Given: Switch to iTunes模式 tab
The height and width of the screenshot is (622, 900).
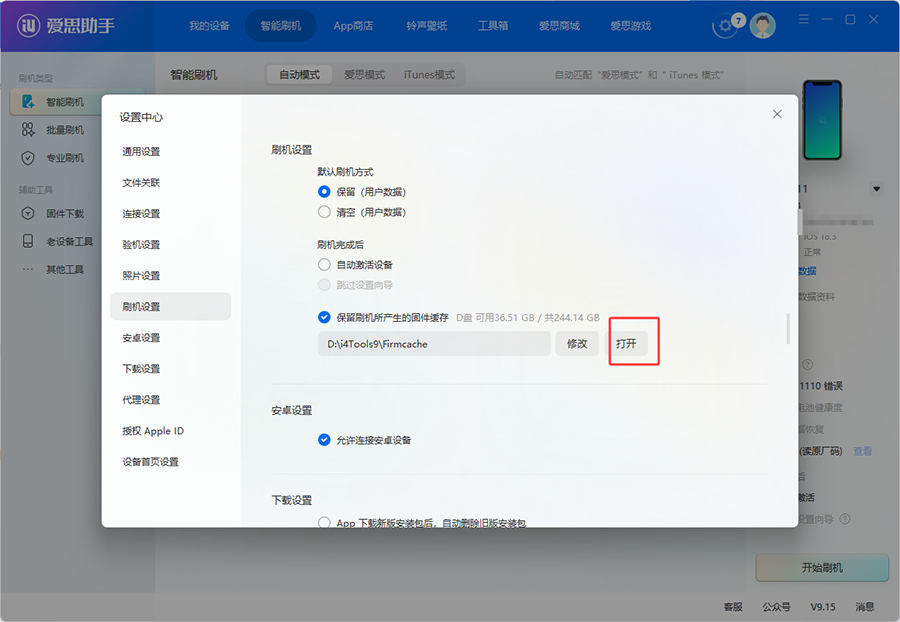Looking at the screenshot, I should point(429,75).
